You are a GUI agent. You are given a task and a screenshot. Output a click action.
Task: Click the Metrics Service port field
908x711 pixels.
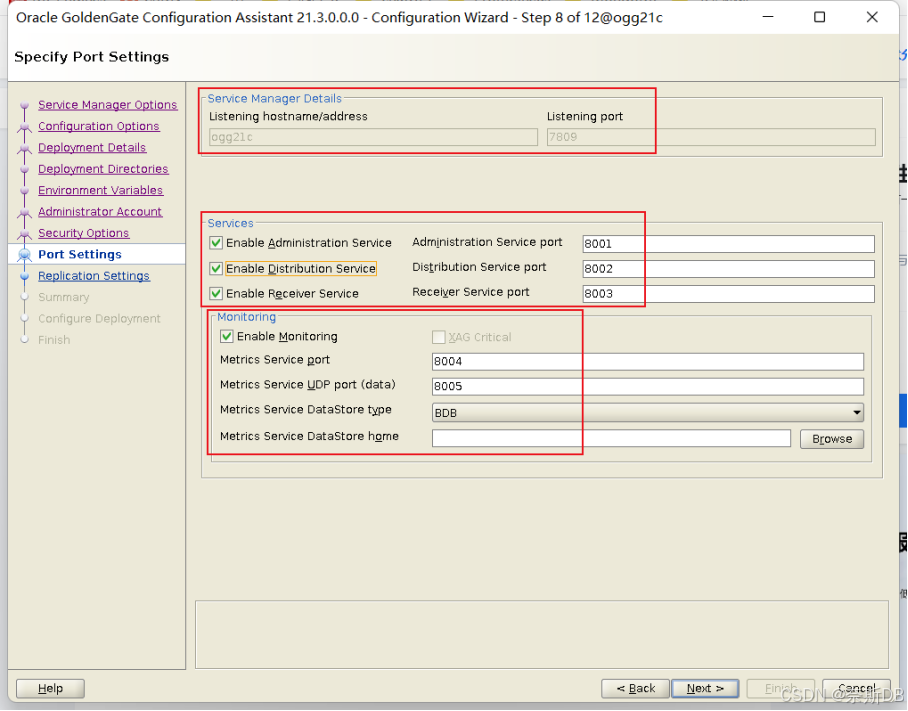[648, 361]
